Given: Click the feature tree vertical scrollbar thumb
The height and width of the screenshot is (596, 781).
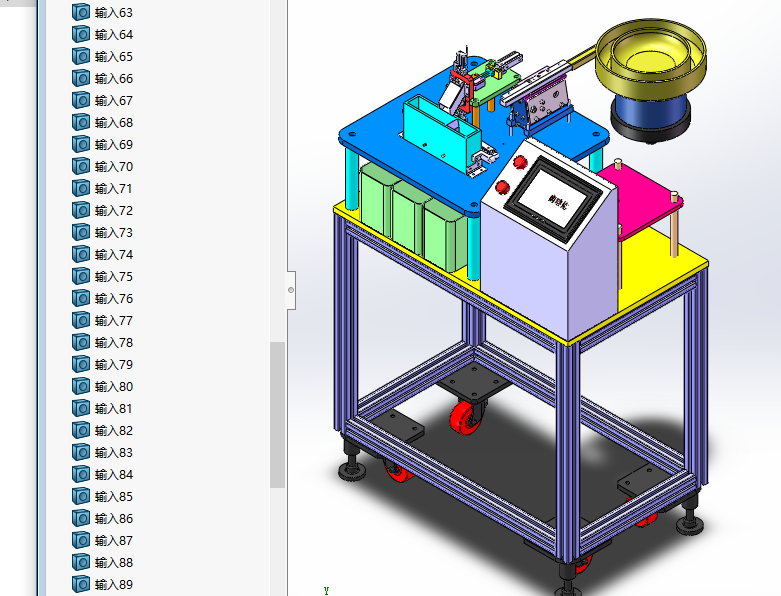Looking at the screenshot, I should pyautogui.click(x=277, y=415).
